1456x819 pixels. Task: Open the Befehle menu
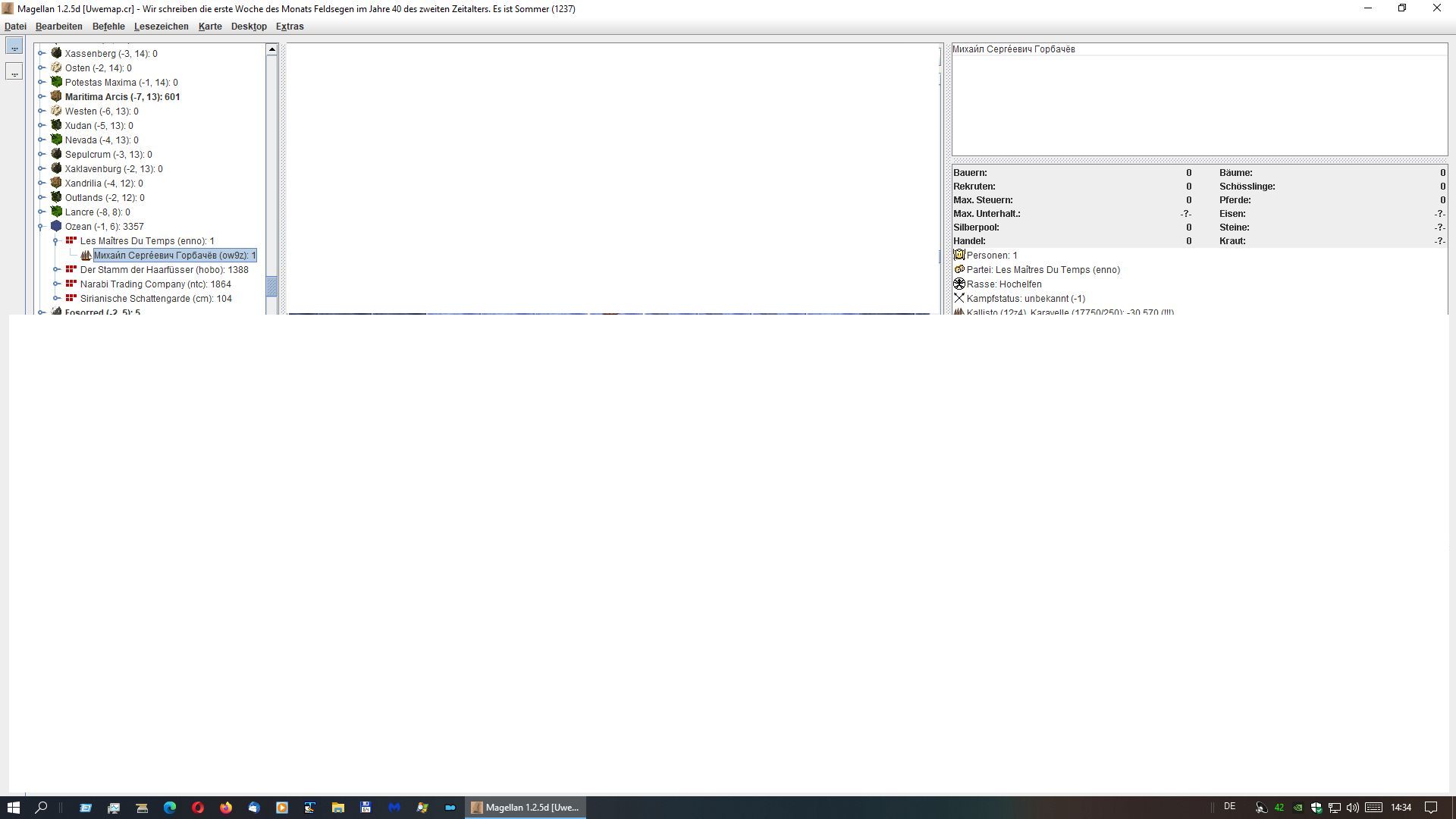pos(108,27)
